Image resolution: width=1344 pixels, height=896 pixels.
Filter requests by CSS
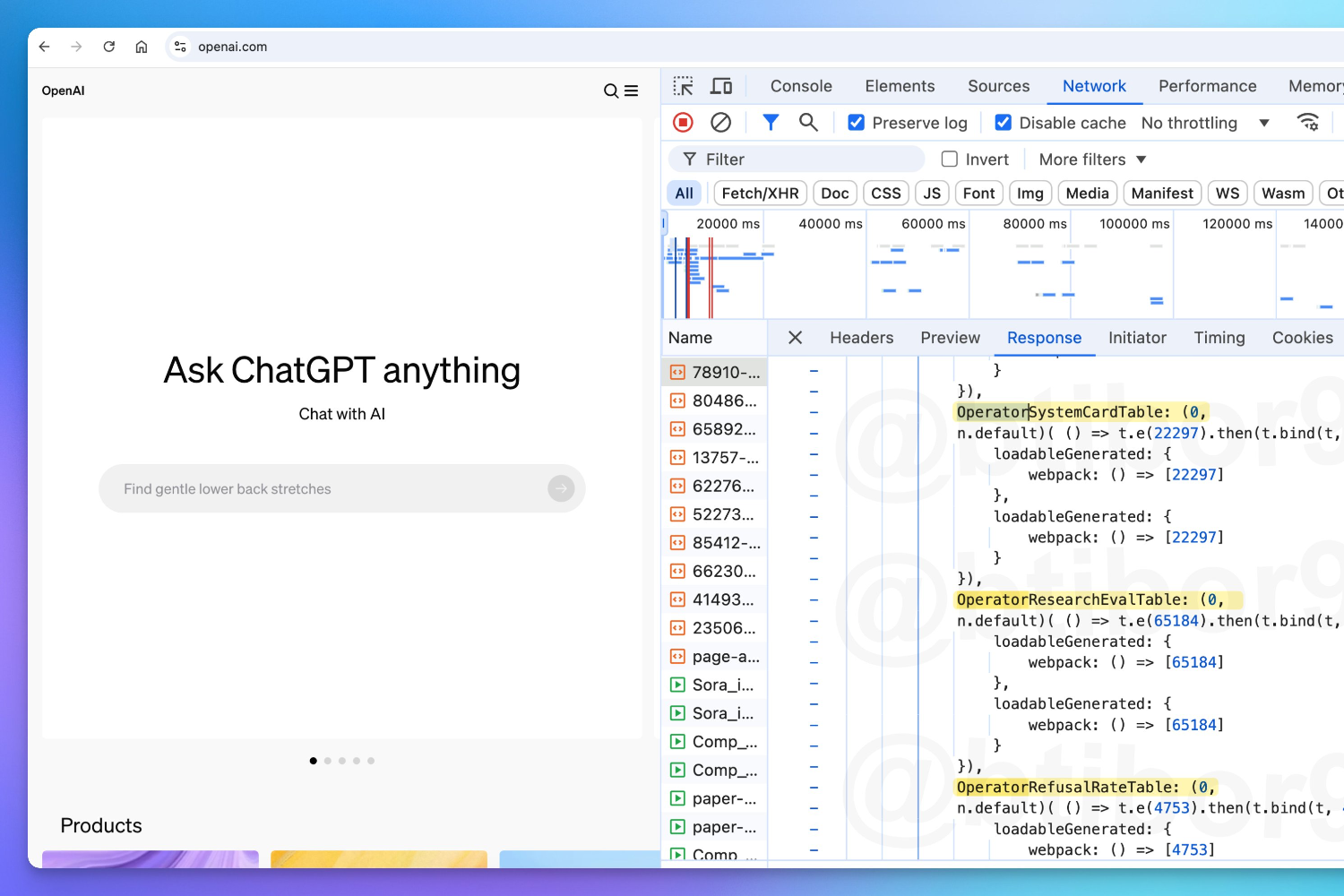(886, 194)
